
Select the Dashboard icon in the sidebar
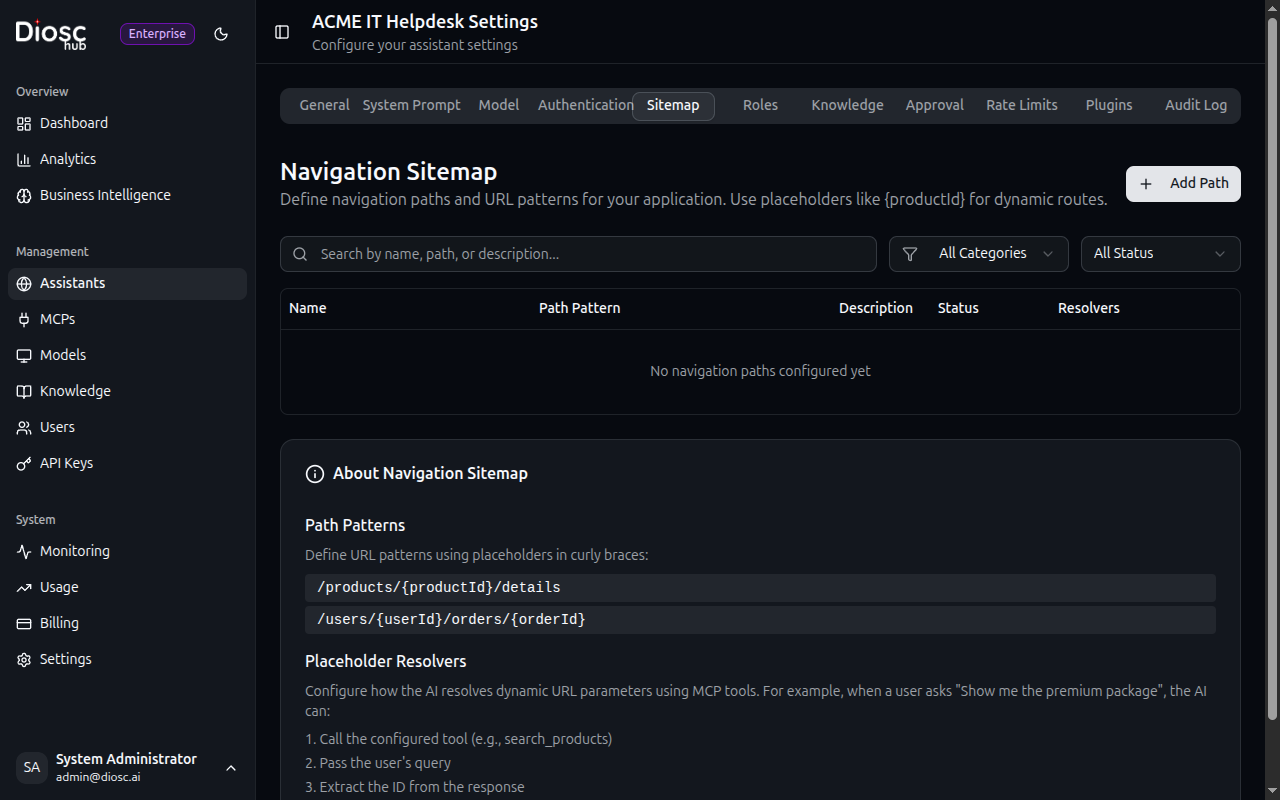(x=24, y=123)
